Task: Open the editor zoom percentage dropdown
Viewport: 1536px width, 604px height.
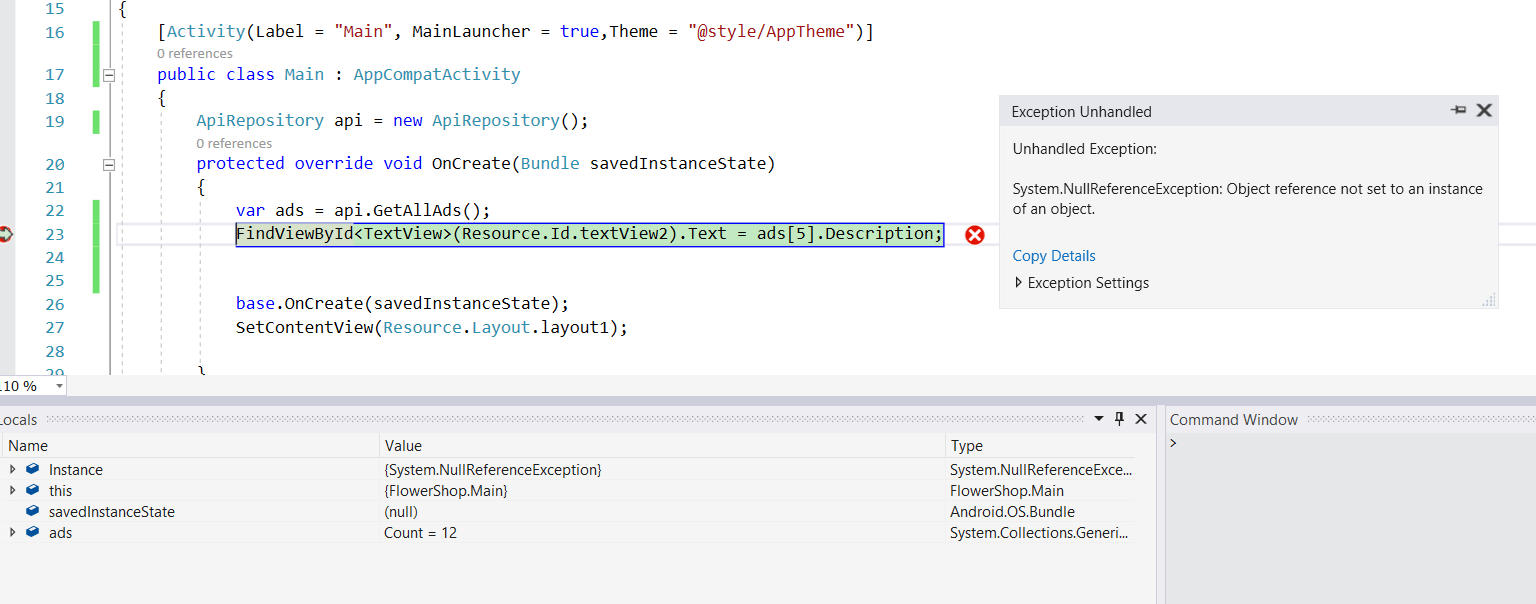Action: pyautogui.click(x=59, y=386)
